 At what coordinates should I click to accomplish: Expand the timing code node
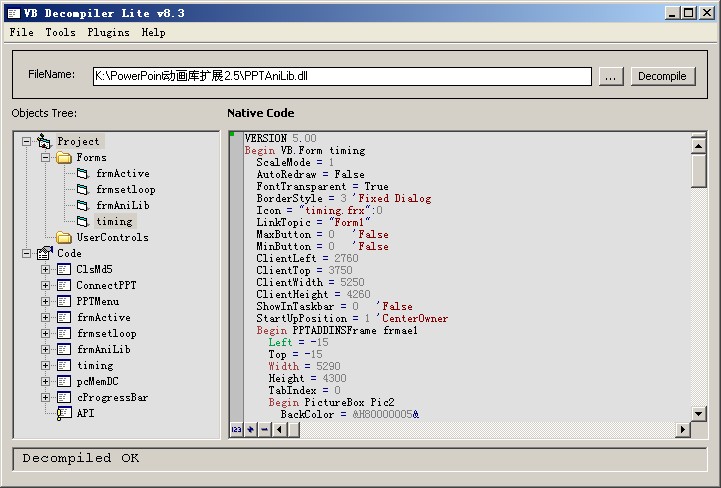45,365
